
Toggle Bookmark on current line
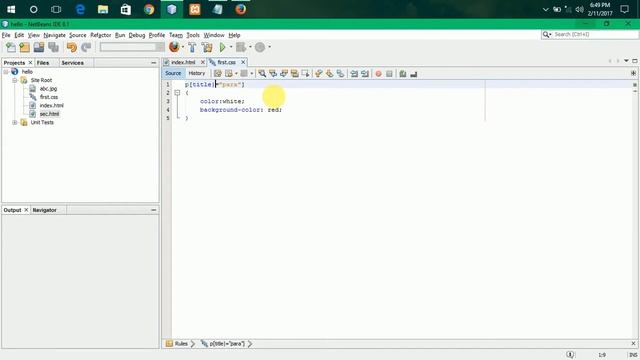[x=340, y=73]
